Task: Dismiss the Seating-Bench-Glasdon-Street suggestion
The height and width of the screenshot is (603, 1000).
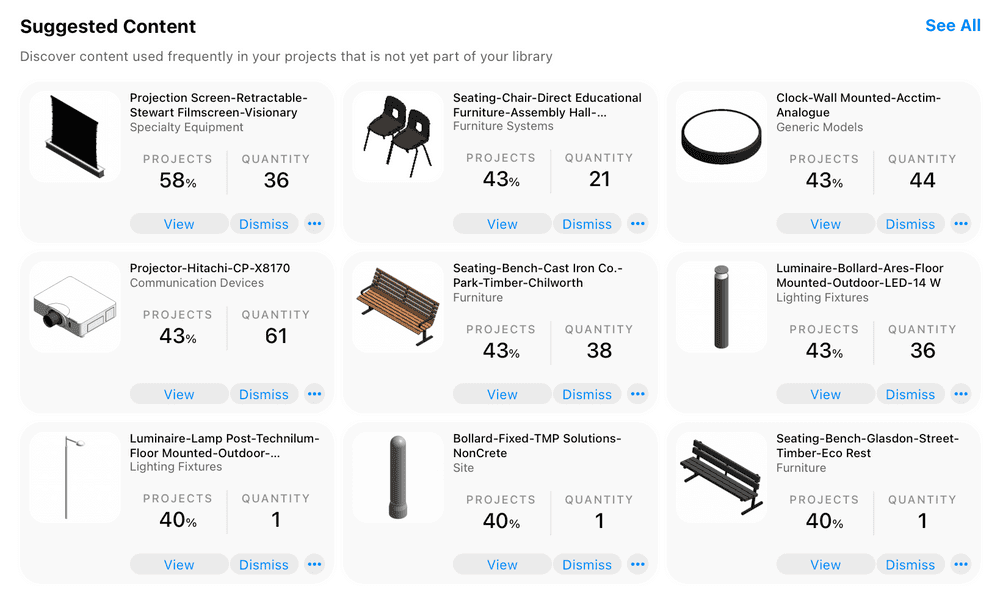Action: [910, 564]
